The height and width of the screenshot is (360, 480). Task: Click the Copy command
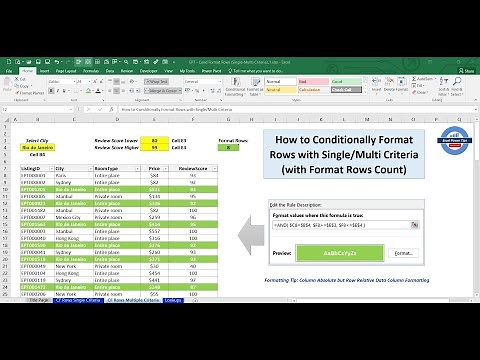[x=22, y=86]
